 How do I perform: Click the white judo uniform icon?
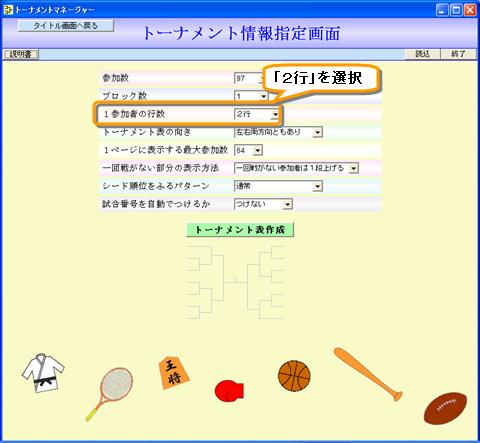(x=43, y=373)
